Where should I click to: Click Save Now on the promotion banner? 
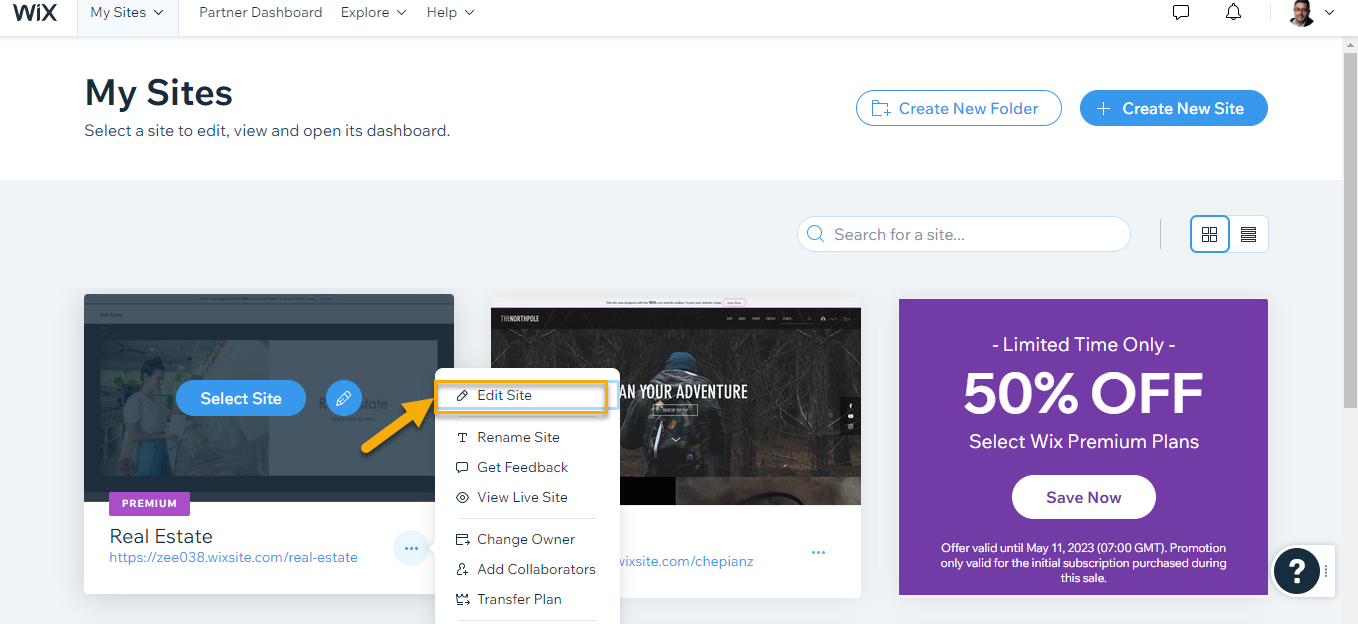point(1083,497)
